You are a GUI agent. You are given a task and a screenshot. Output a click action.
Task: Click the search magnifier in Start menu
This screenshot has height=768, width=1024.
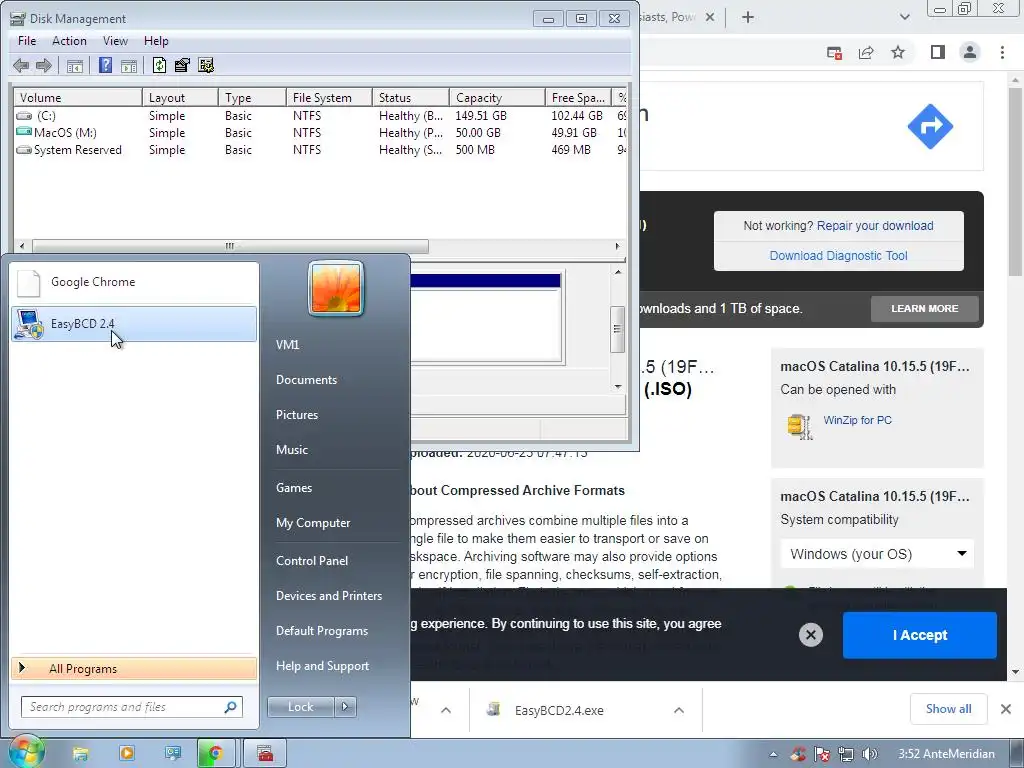point(231,707)
